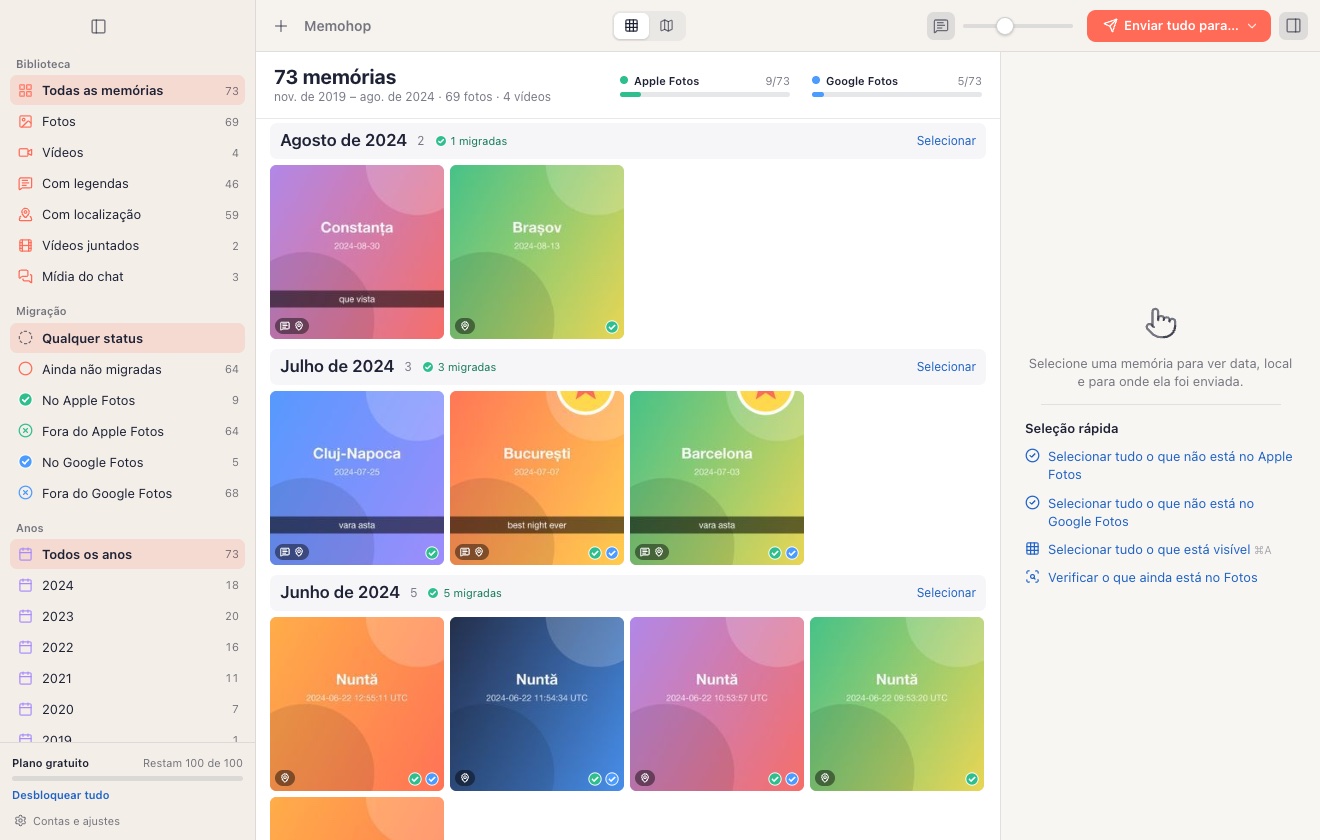Click location pin on Brașov thumbnail
The image size is (1320, 840).
click(465, 326)
